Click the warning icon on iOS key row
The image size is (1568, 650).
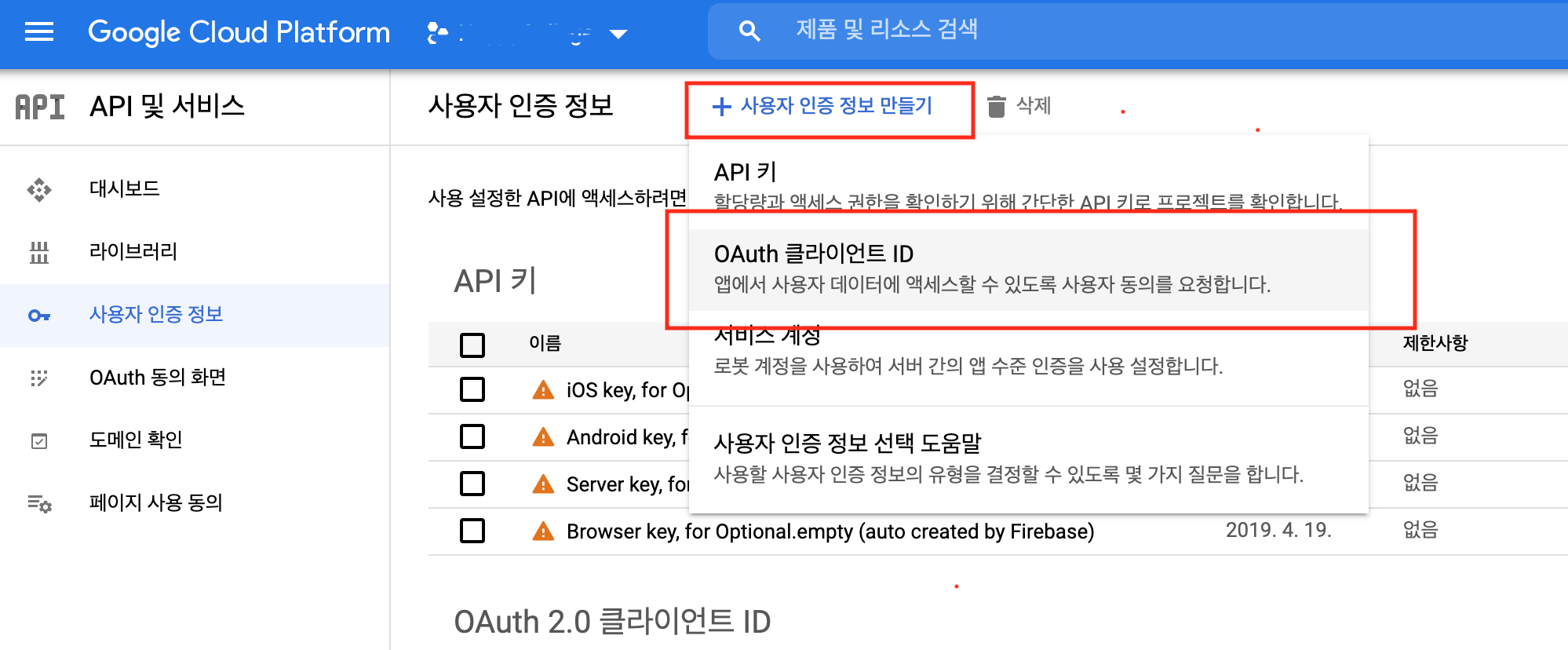[x=543, y=390]
